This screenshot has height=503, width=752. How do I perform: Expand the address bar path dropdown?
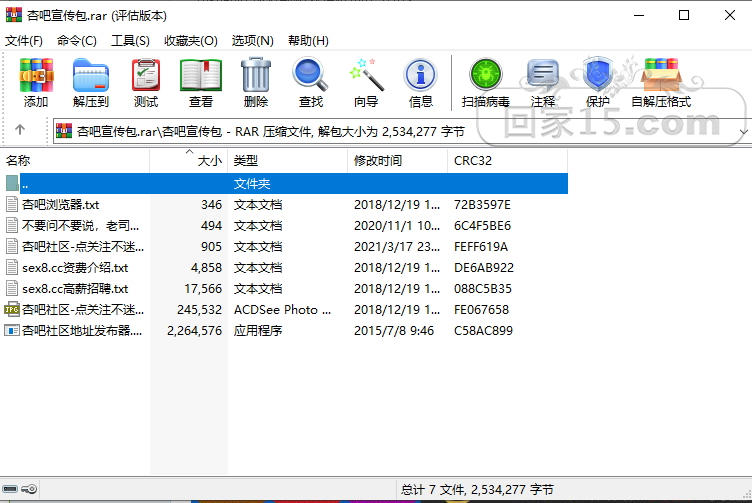pos(743,131)
